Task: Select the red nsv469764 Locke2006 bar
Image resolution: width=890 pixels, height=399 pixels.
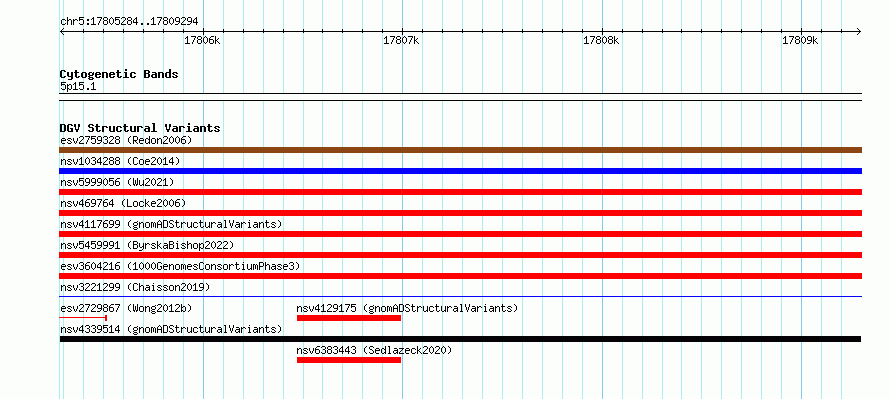Action: tap(460, 213)
